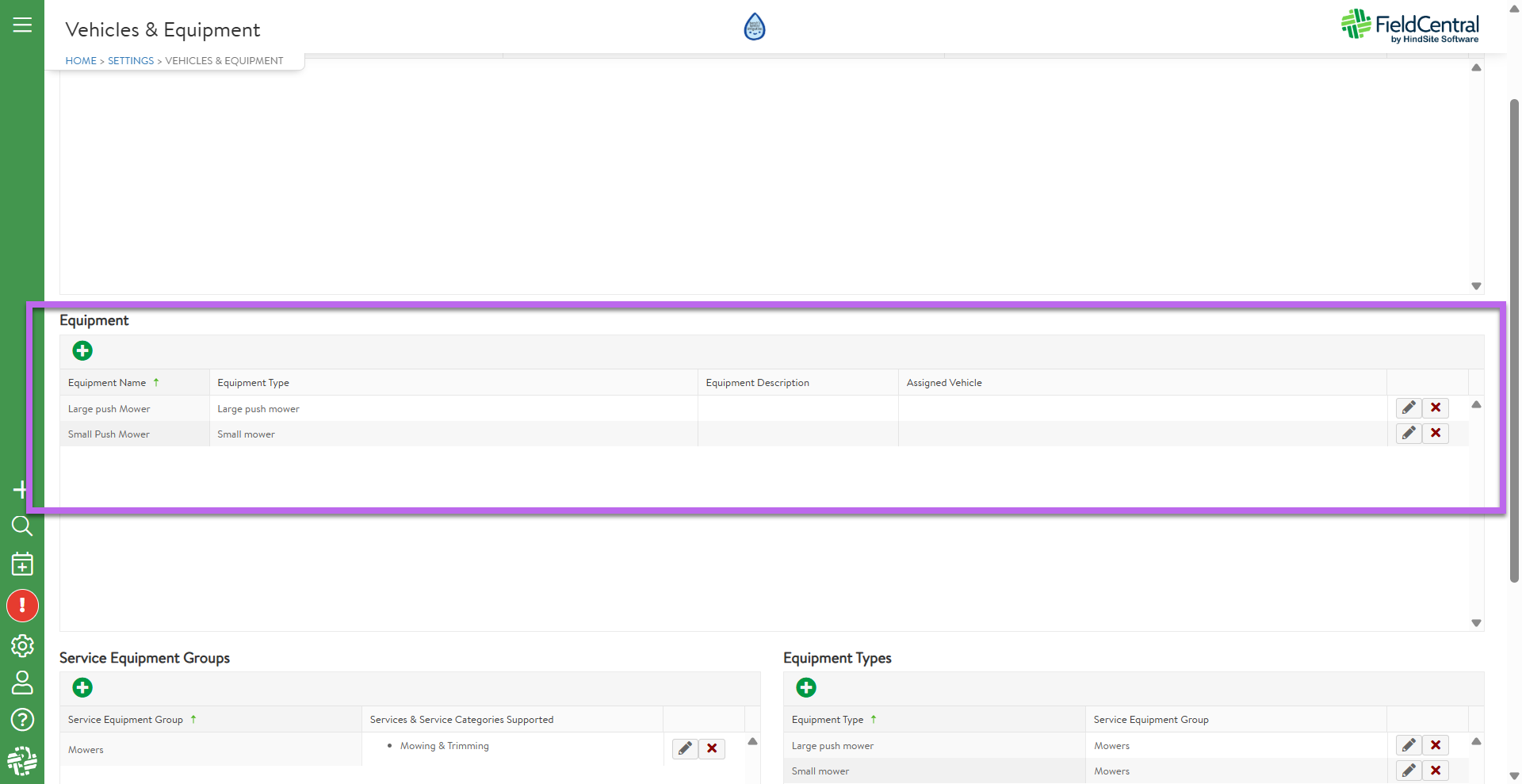Add a new Equipment Type

[x=806, y=687]
